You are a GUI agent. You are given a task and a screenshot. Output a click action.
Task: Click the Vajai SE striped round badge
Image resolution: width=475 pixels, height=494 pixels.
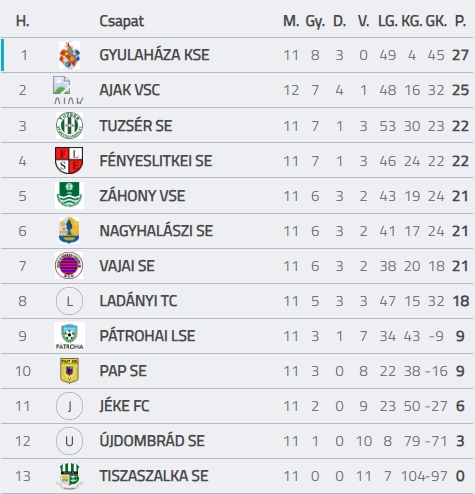pyautogui.click(x=69, y=265)
